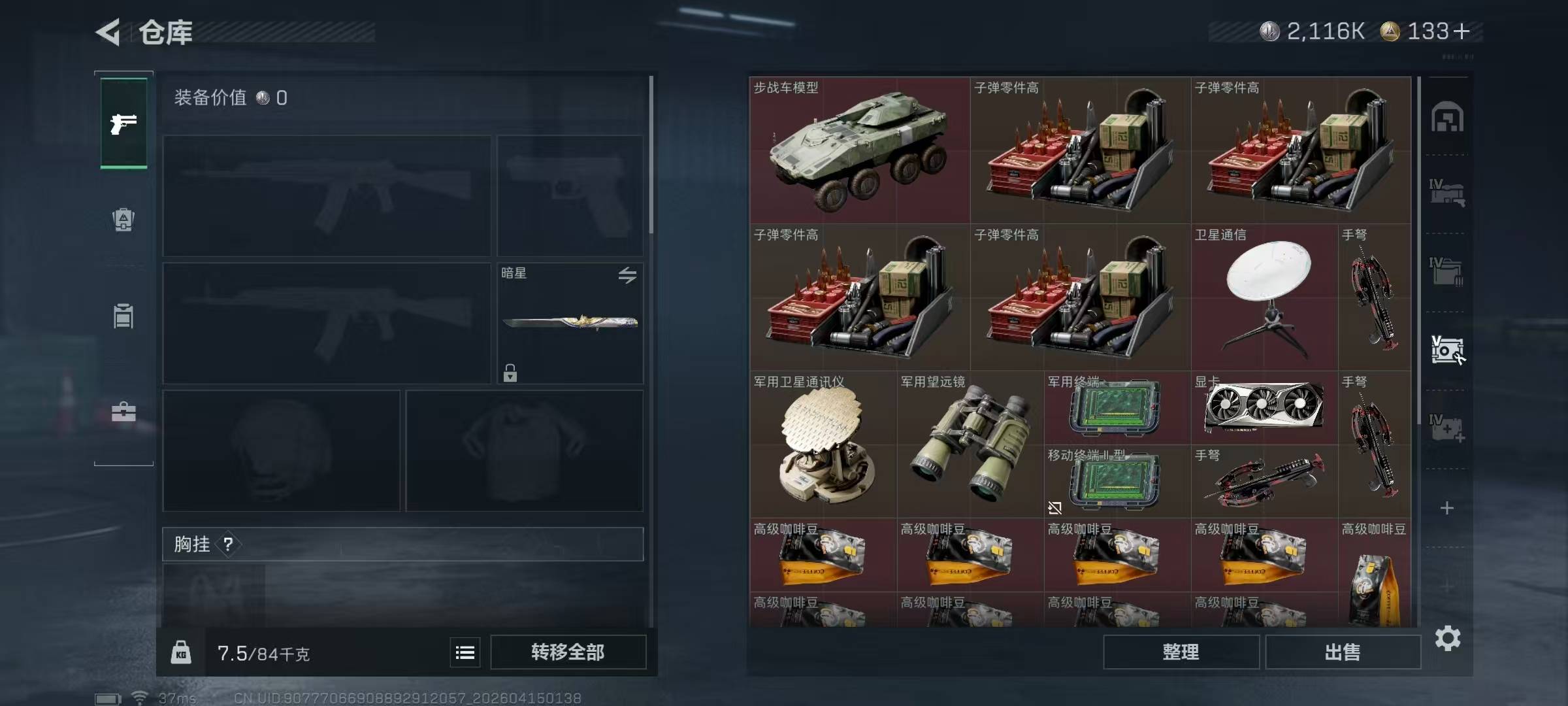Add a new storage box with plus icon

(x=1447, y=508)
